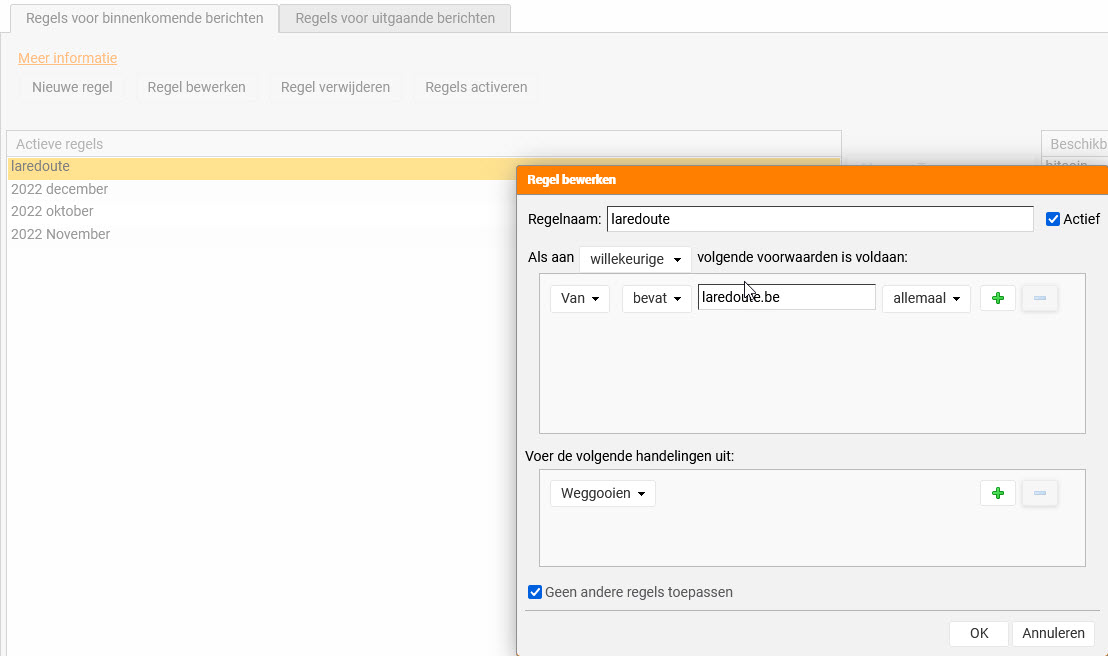Click the Regels activeren button

[476, 87]
